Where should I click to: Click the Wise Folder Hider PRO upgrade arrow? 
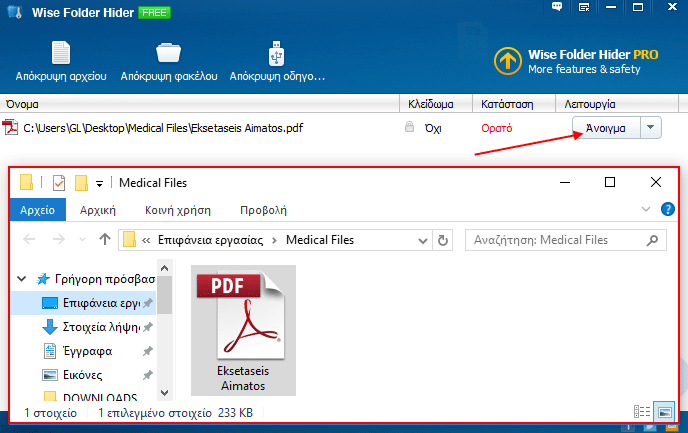click(509, 61)
